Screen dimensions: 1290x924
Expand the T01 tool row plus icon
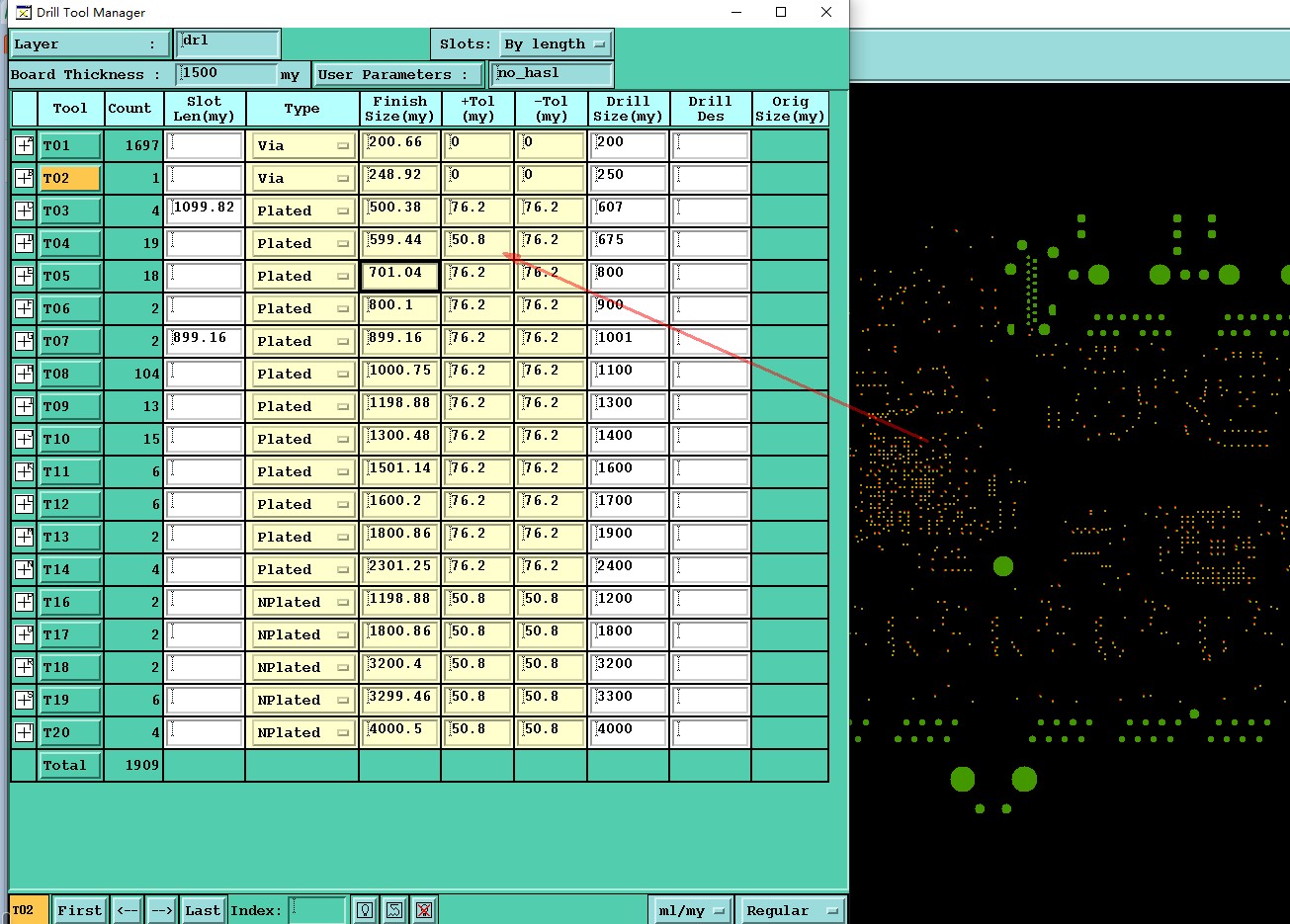(x=24, y=145)
